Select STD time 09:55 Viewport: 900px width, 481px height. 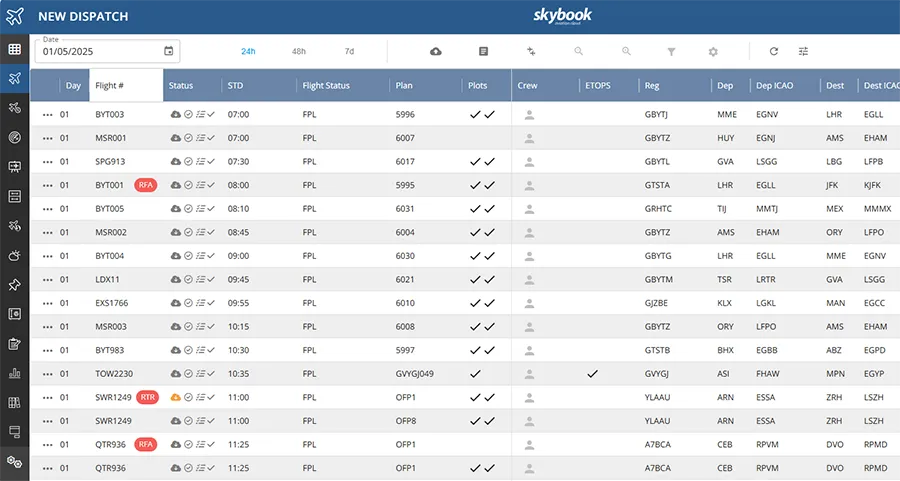(x=238, y=303)
